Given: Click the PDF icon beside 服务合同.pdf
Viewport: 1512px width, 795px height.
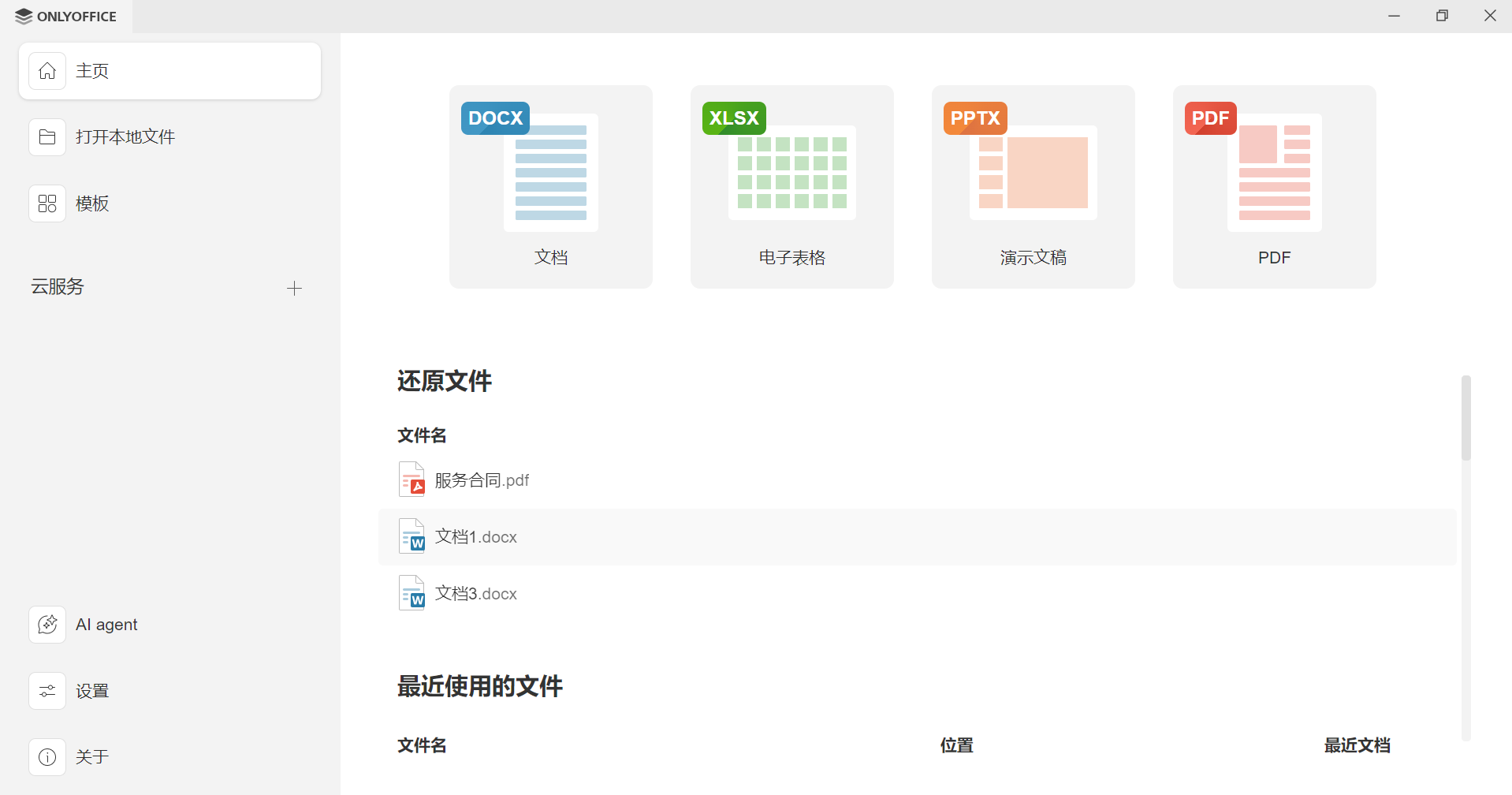Looking at the screenshot, I should click(x=412, y=479).
